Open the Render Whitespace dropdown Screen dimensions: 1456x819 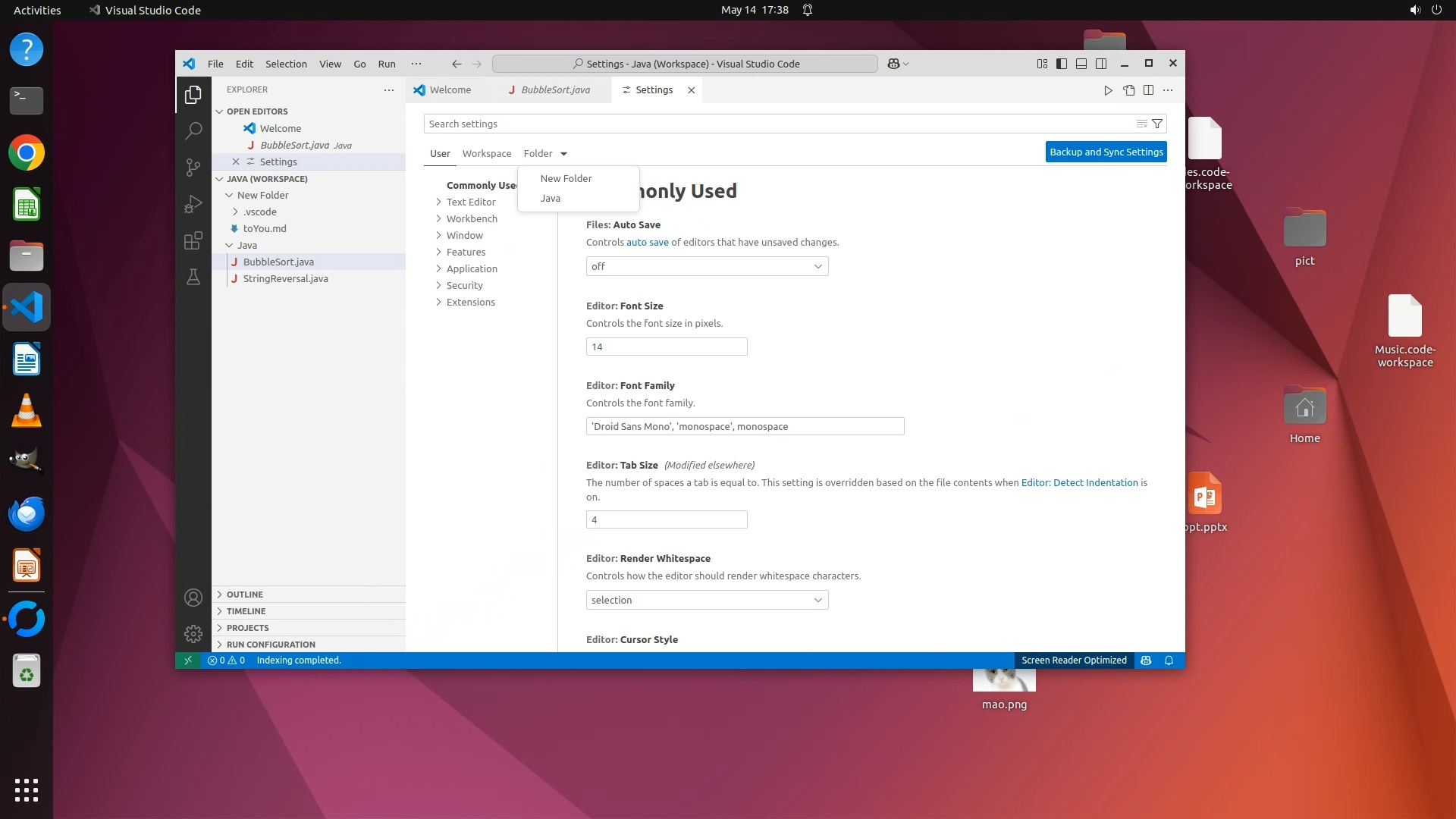point(707,600)
